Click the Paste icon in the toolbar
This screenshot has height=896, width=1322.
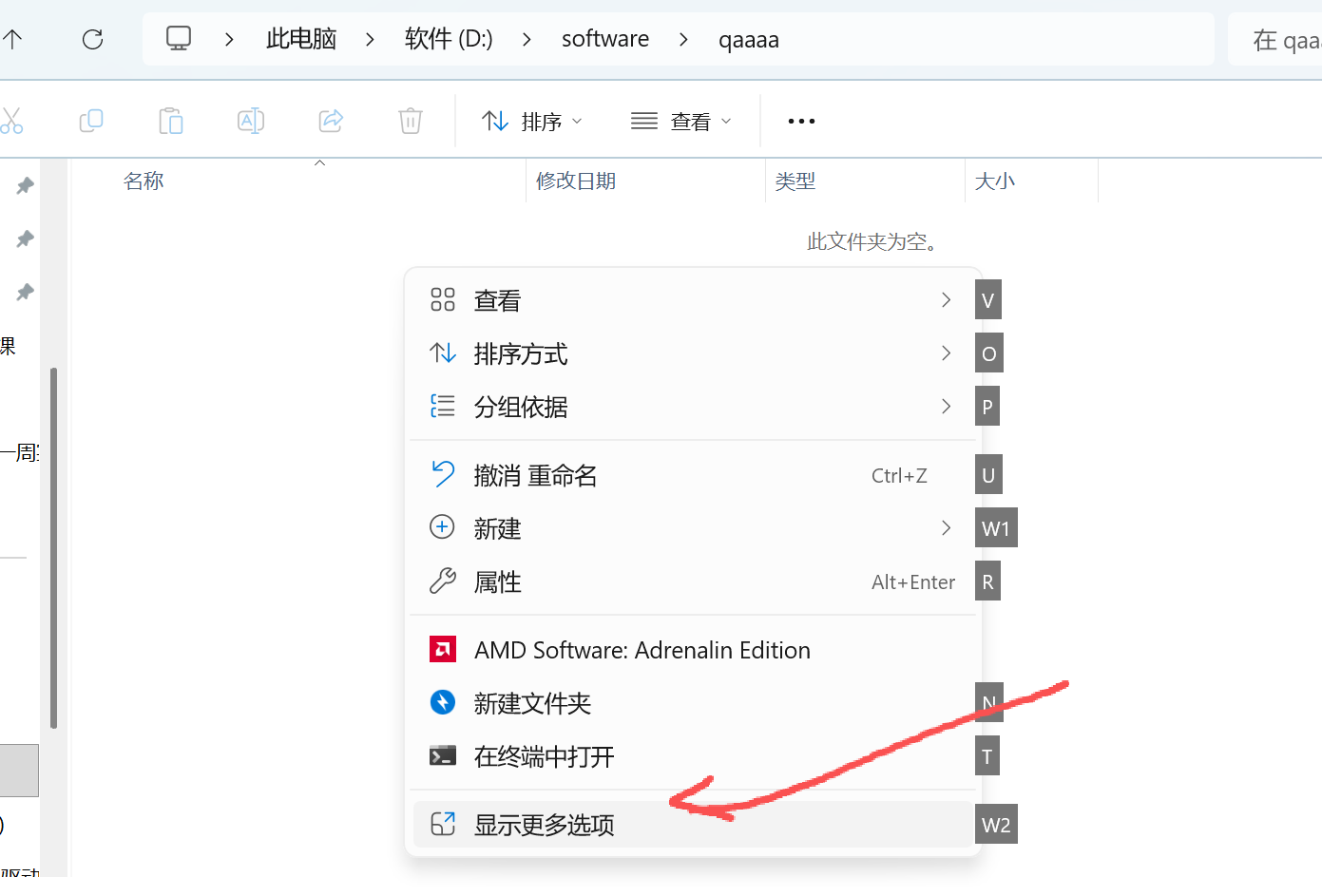click(x=171, y=121)
